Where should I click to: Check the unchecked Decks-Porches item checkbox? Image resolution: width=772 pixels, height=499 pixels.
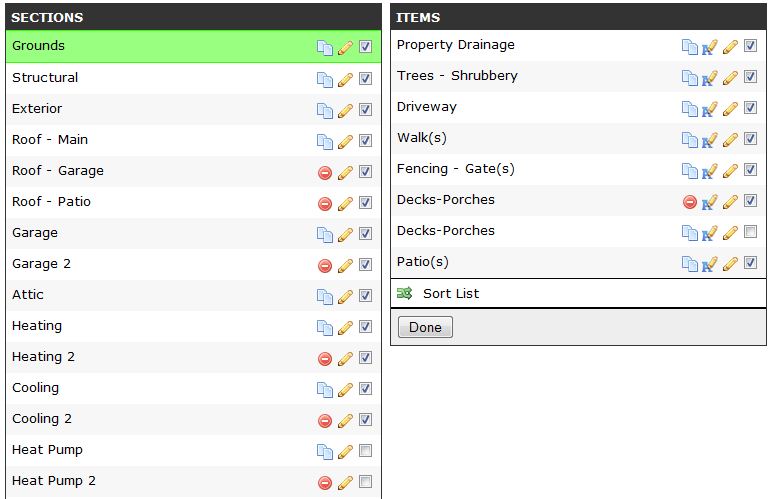750,231
